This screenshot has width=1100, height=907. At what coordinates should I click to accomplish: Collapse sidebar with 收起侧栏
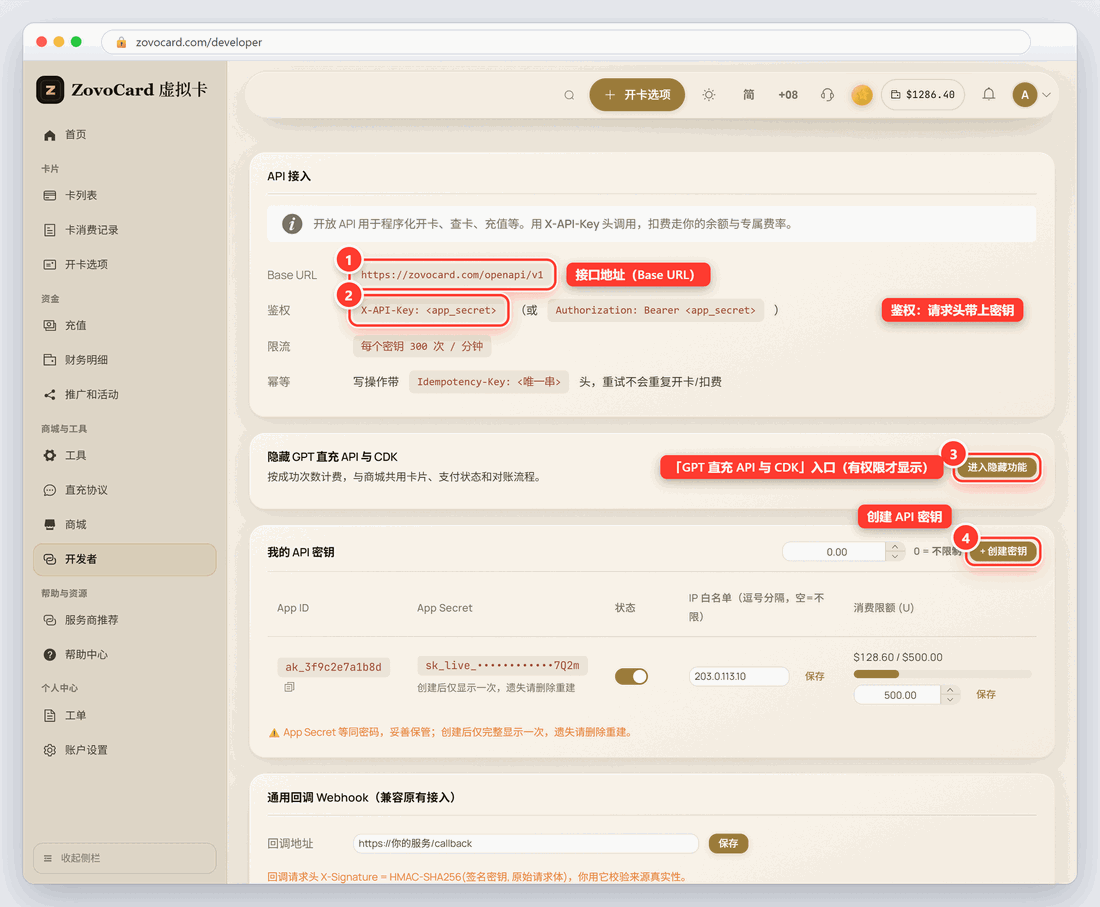pyautogui.click(x=125, y=858)
